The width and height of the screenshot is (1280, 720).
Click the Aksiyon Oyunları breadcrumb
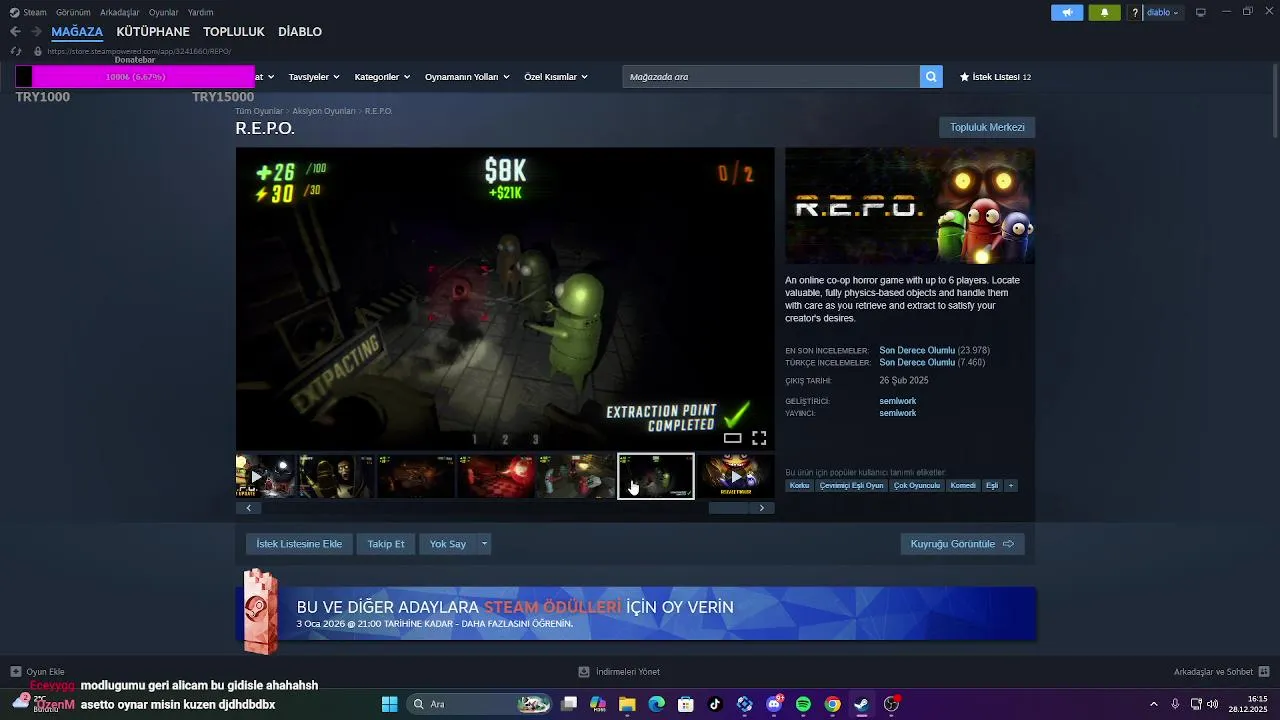pyautogui.click(x=324, y=111)
